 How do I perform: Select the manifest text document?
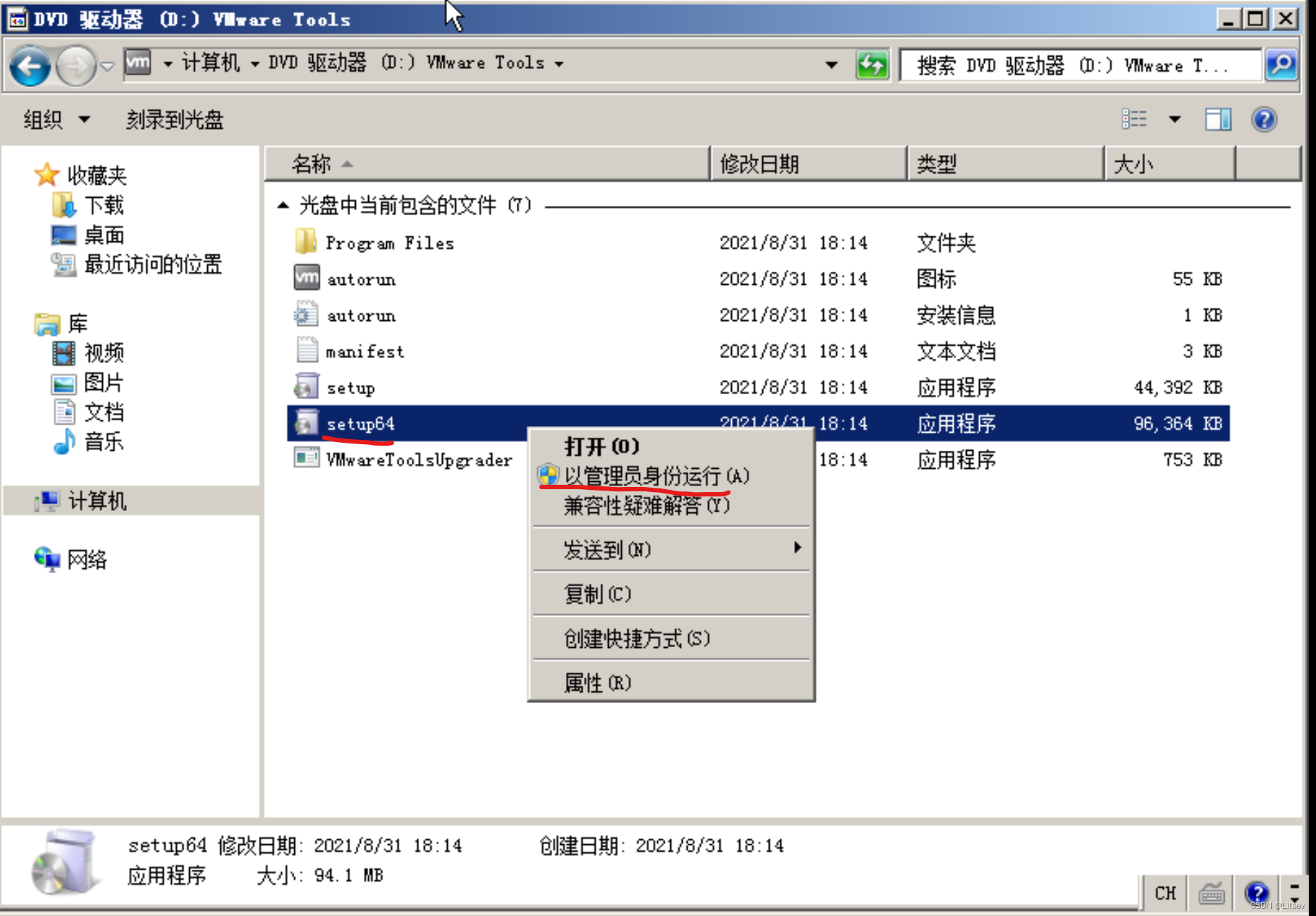point(365,351)
